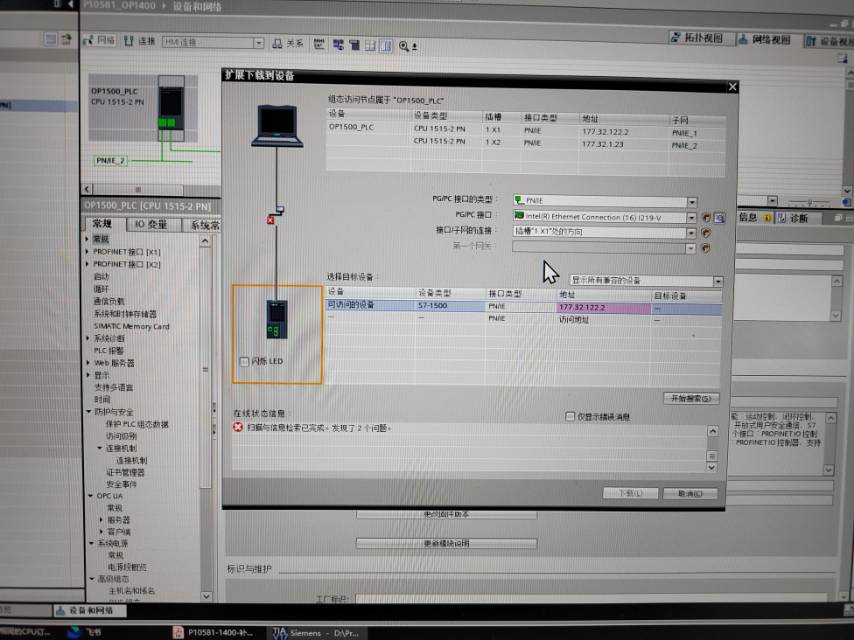Open the Siemens TIA Portal taskbar item

(316, 633)
